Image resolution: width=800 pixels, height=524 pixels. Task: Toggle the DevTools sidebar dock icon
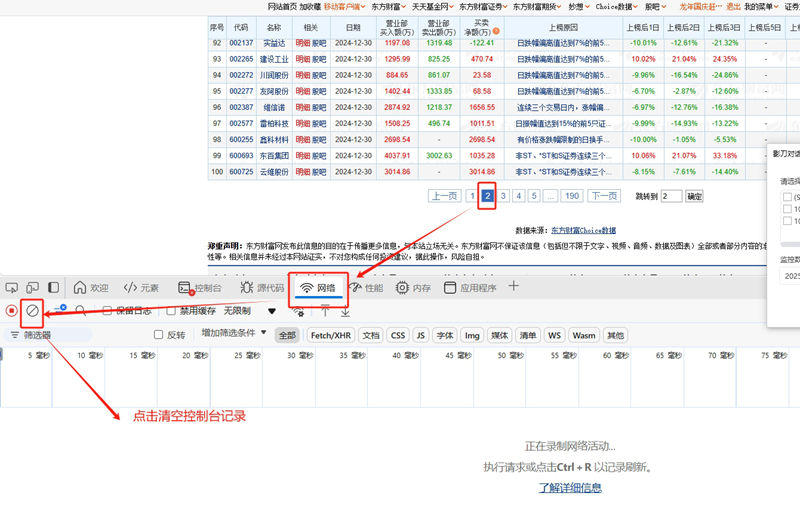[x=54, y=288]
